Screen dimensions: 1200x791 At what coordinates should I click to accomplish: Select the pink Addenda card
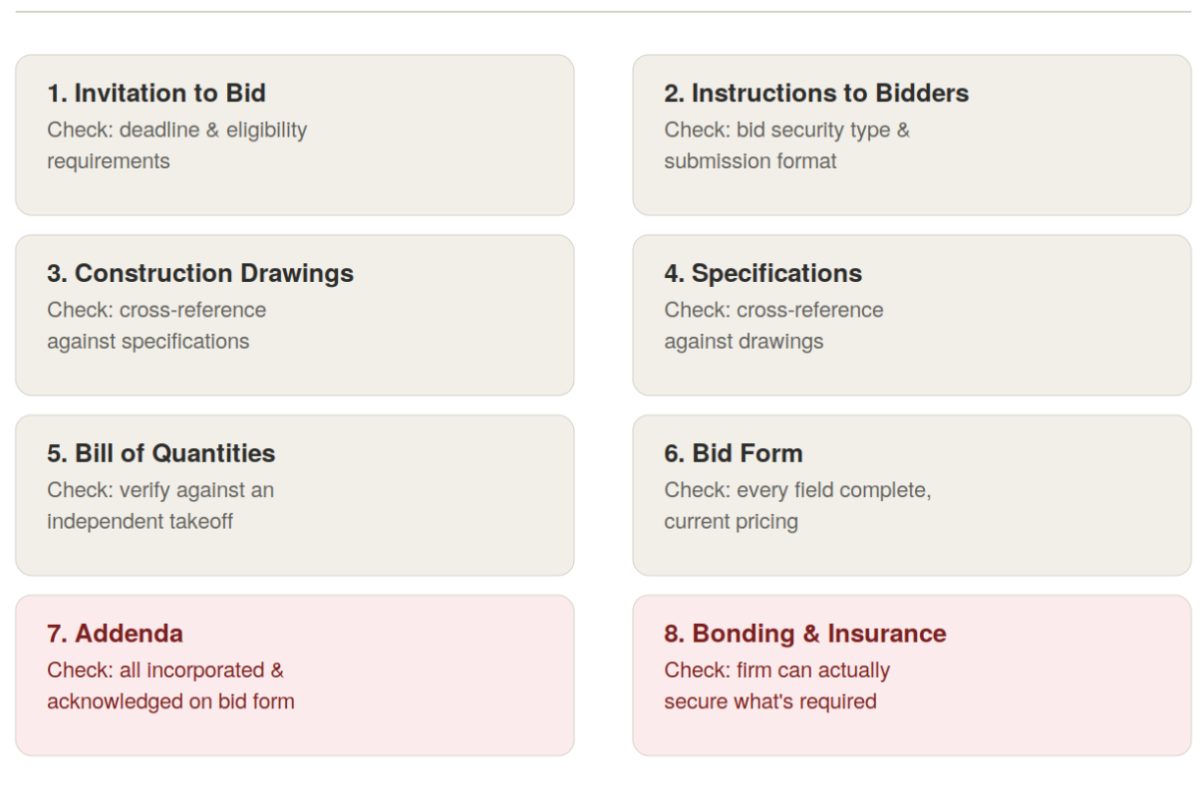(295, 675)
